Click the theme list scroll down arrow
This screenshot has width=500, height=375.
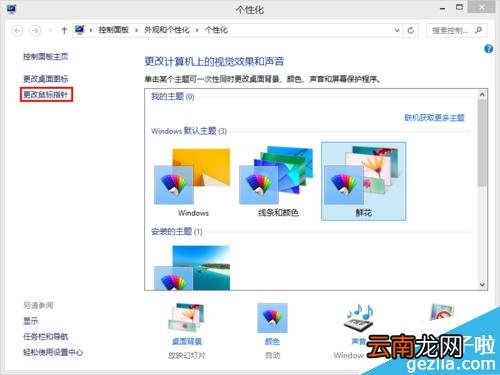[x=482, y=285]
